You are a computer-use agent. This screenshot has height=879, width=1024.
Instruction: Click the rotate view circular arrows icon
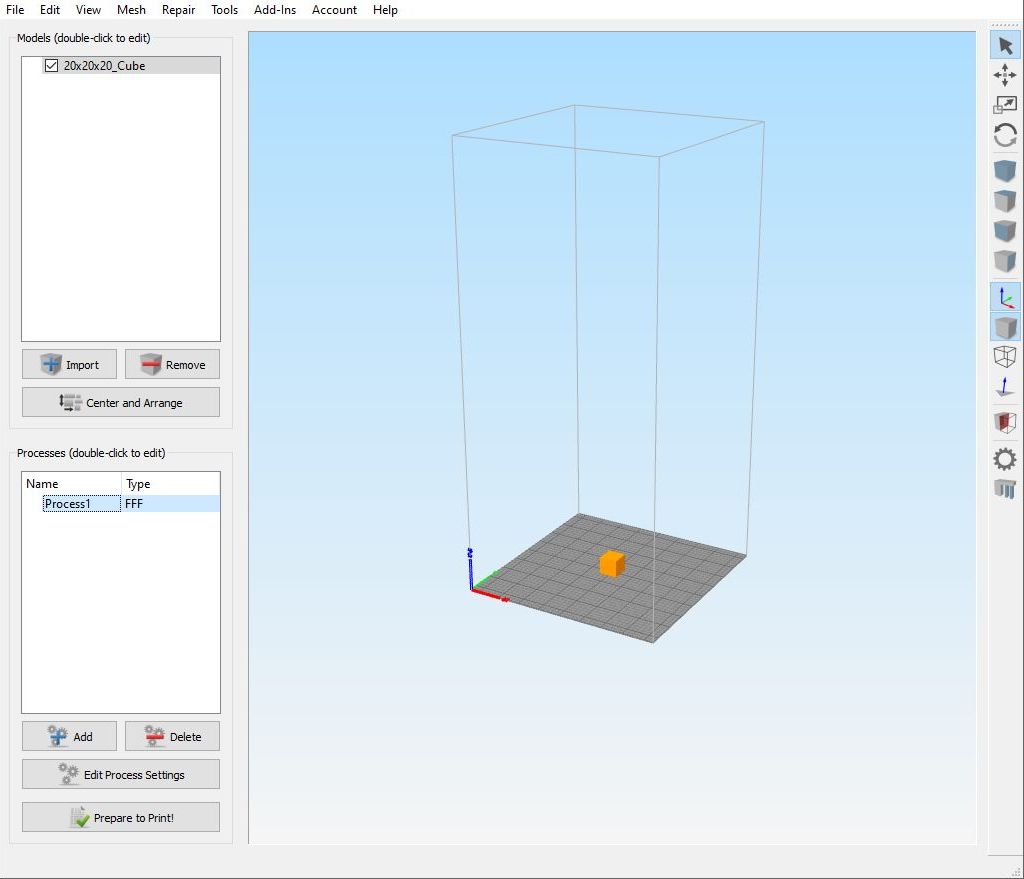point(1005,135)
